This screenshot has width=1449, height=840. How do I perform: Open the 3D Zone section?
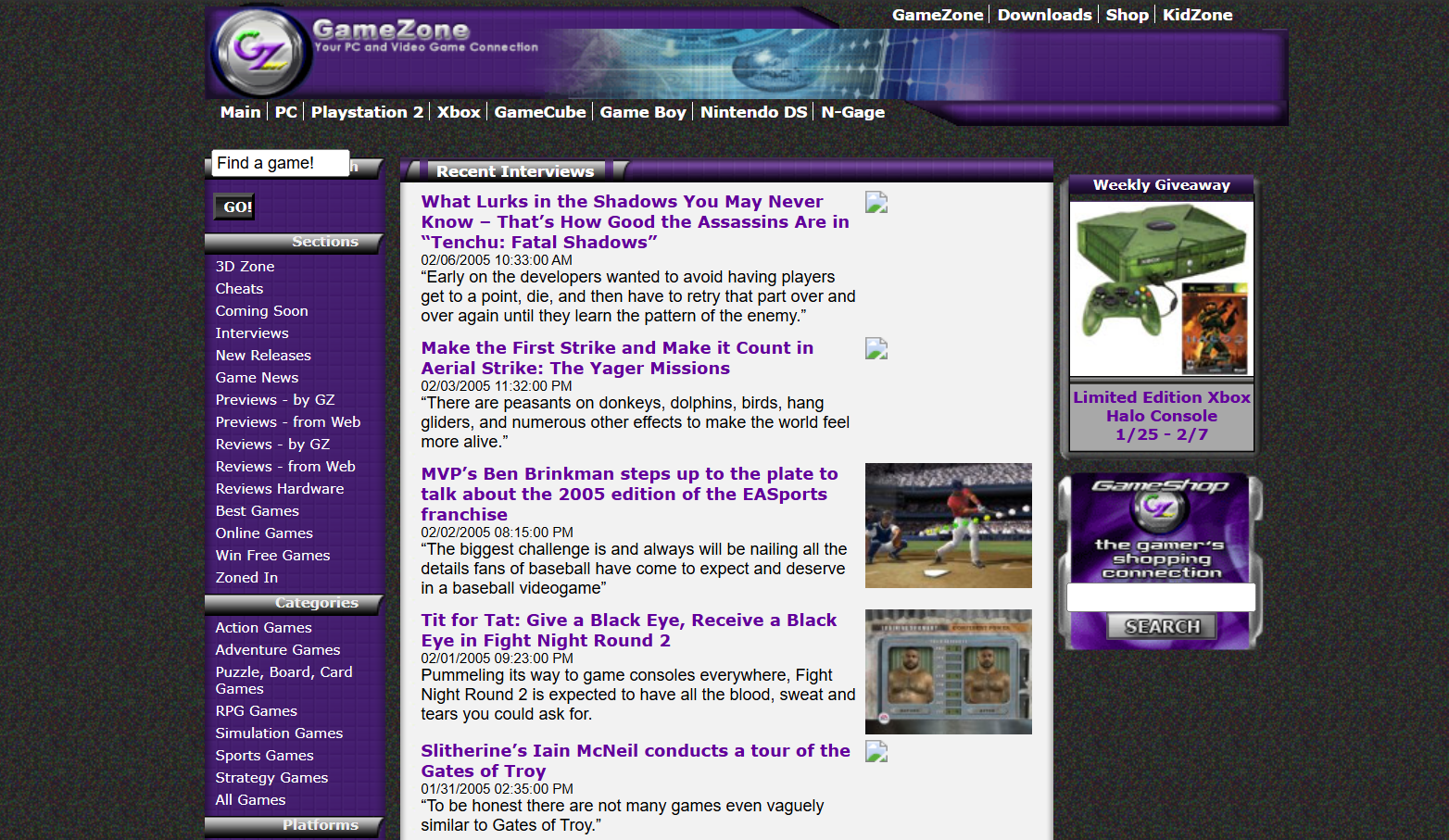click(245, 267)
